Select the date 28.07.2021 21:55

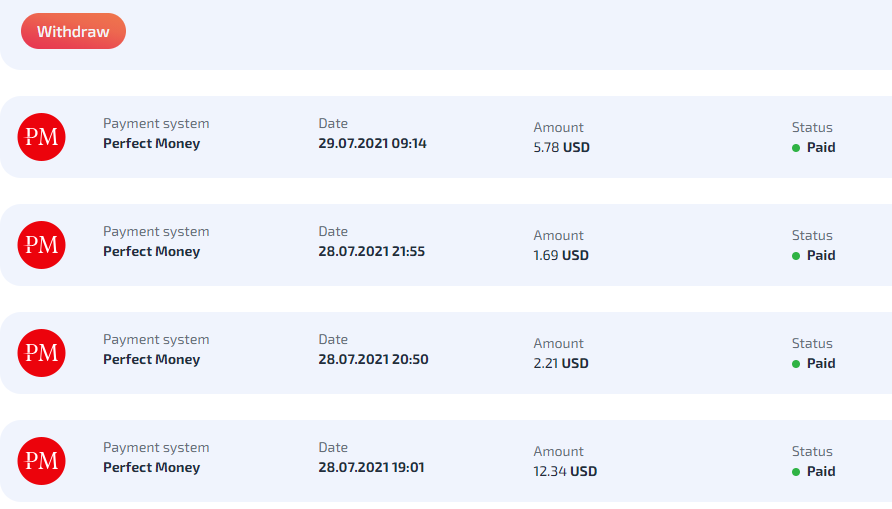(372, 251)
